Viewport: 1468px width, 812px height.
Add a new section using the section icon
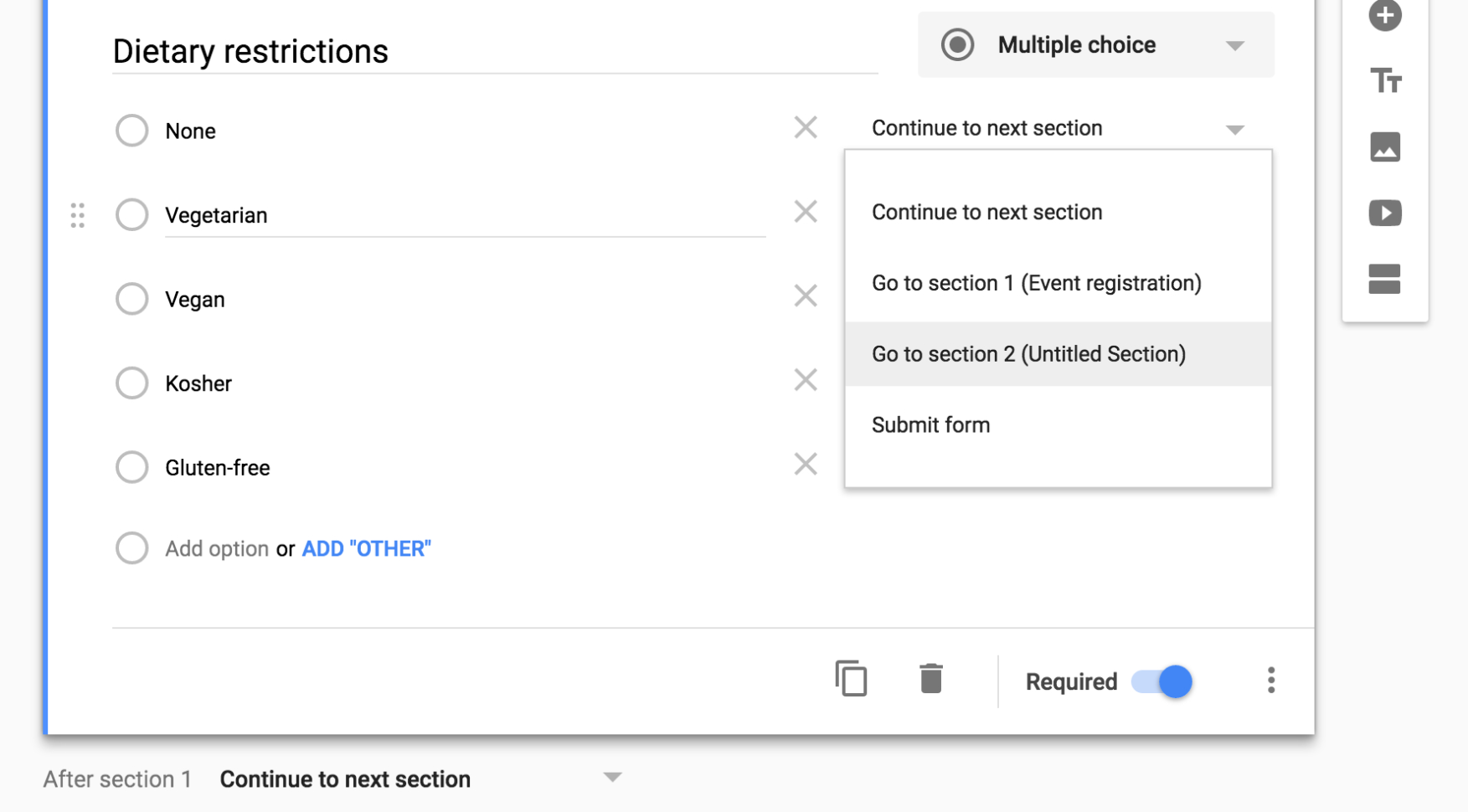click(x=1385, y=280)
